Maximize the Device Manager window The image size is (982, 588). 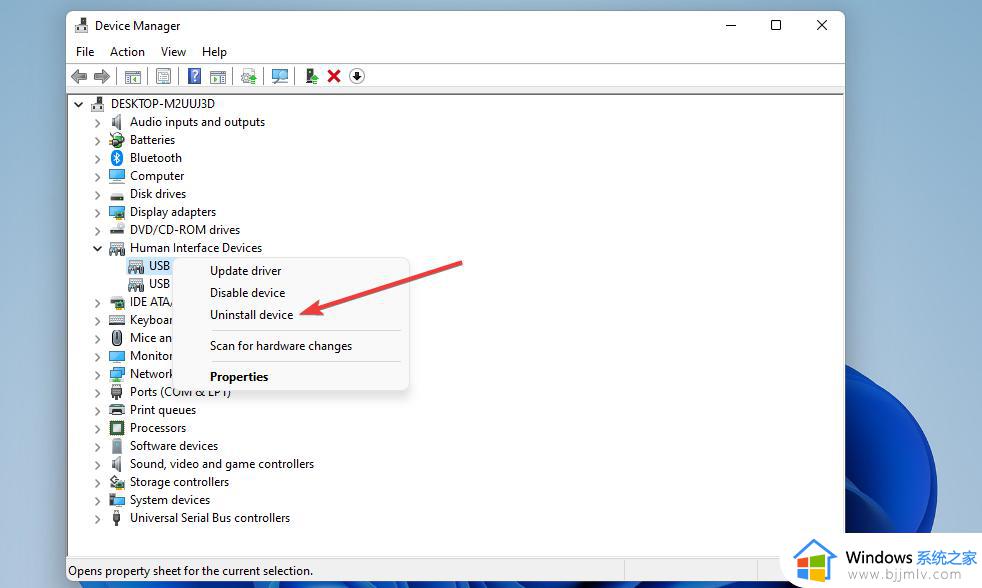(x=776, y=25)
